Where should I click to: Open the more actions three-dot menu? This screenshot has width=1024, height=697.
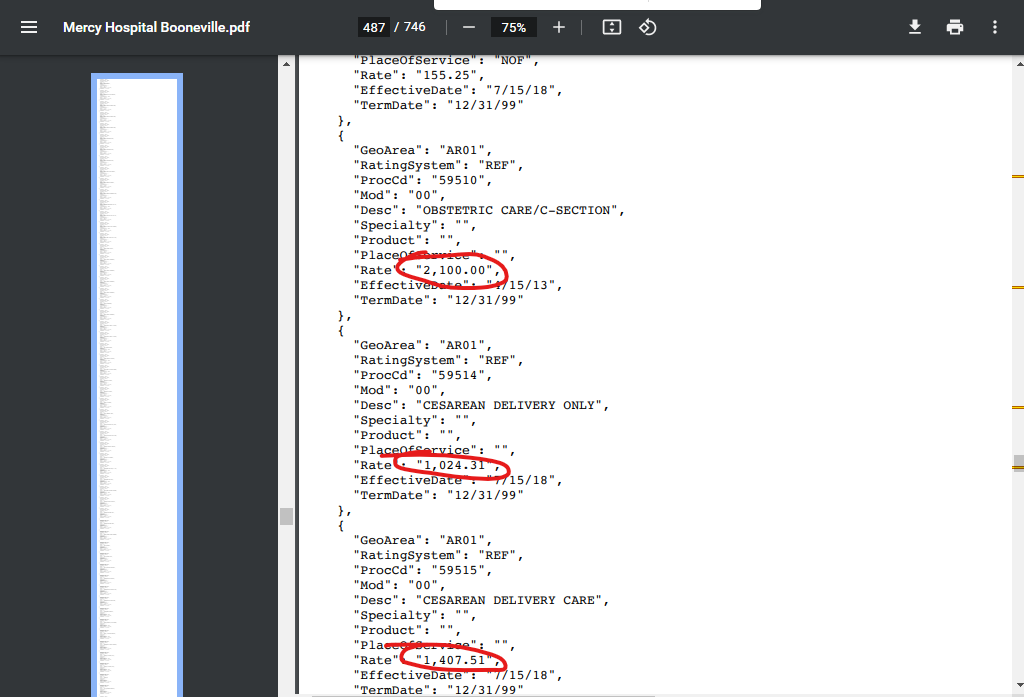[995, 27]
